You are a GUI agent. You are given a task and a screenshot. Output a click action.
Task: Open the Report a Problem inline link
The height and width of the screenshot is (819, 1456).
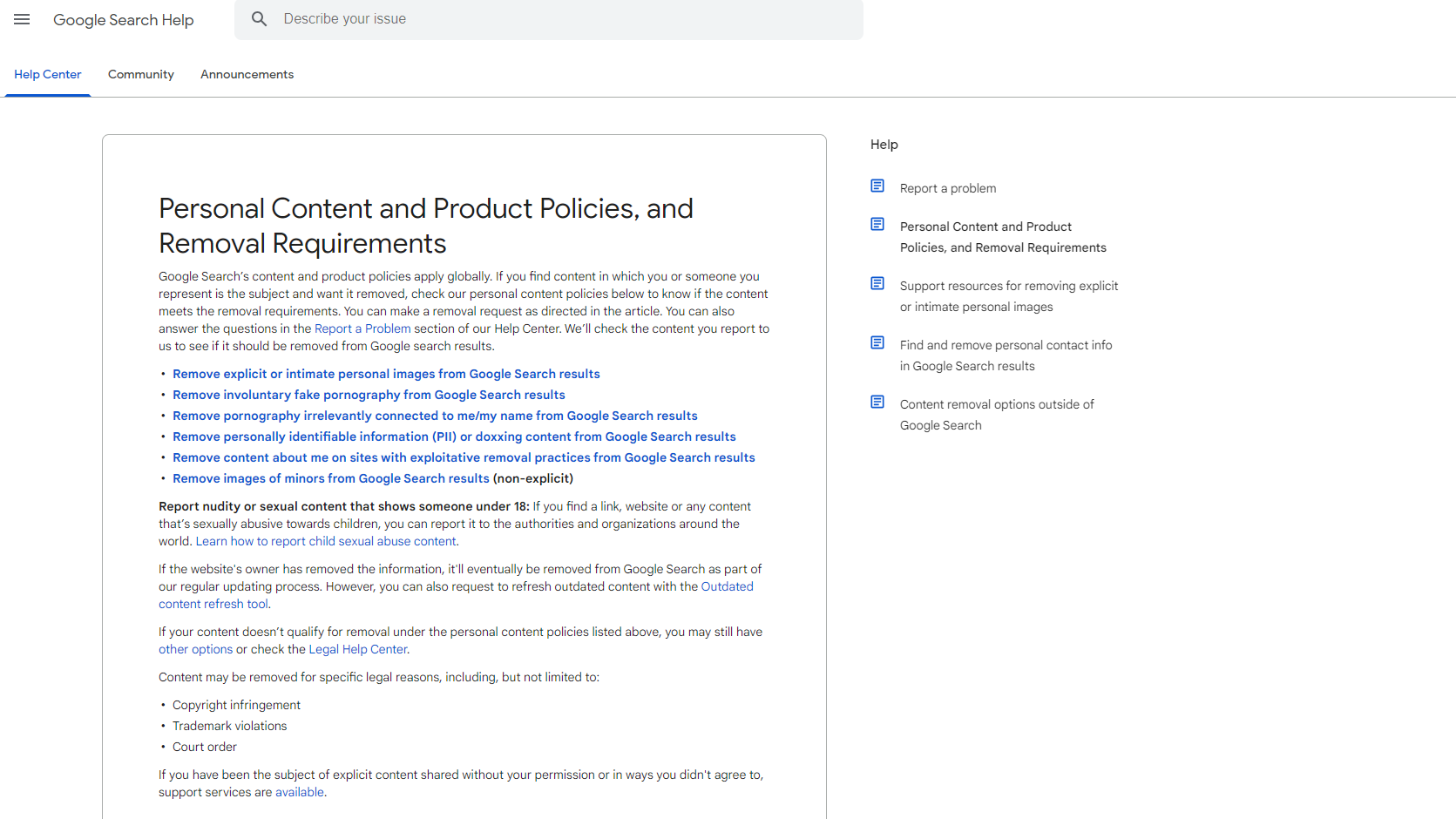coord(362,328)
